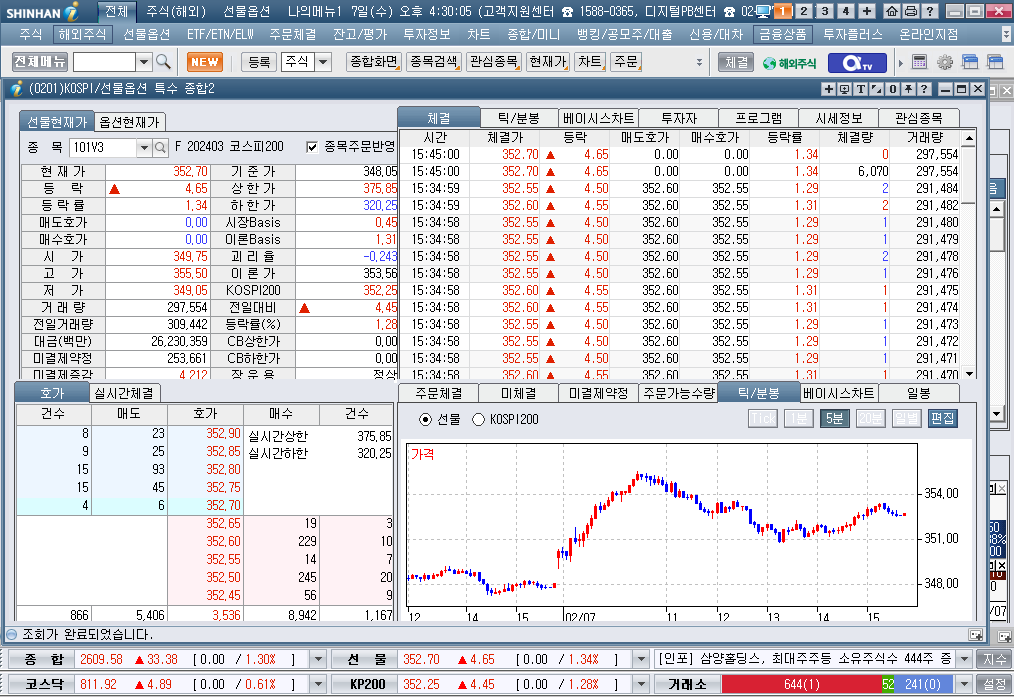The height and width of the screenshot is (698, 1014).
Task: Open the 선물 ticker dropdown in bottom bar
Action: 642,660
